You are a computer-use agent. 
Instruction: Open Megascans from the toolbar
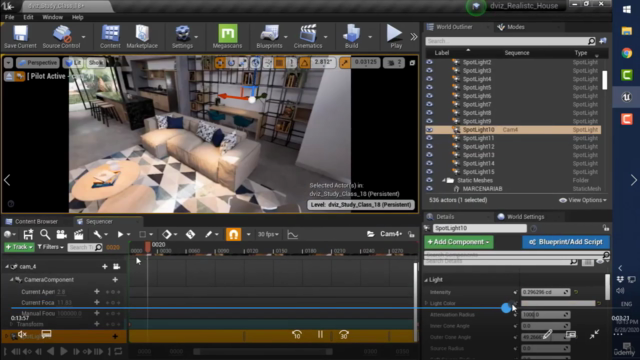pyautogui.click(x=227, y=36)
